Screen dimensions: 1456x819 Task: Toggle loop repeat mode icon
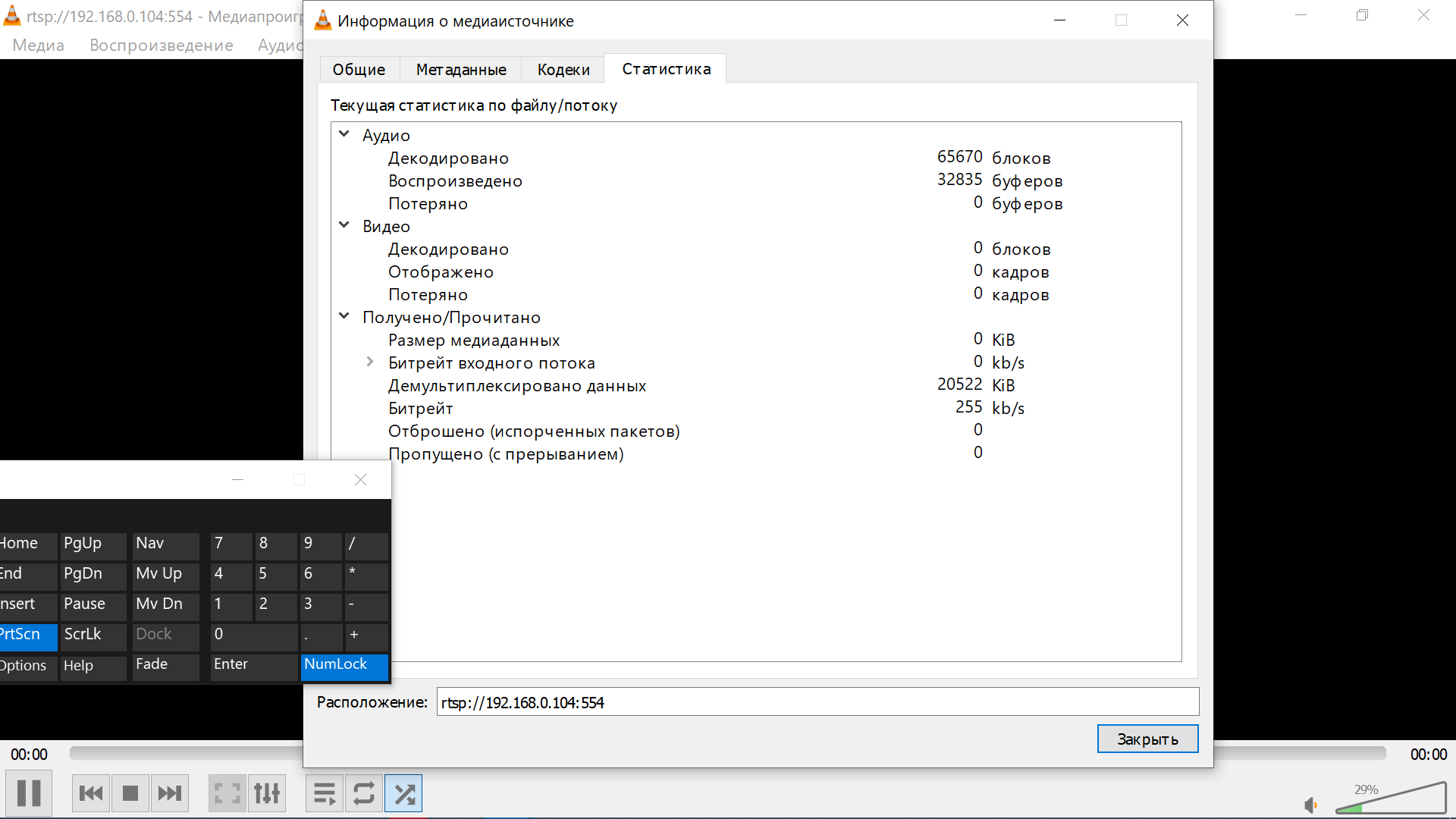tap(364, 793)
